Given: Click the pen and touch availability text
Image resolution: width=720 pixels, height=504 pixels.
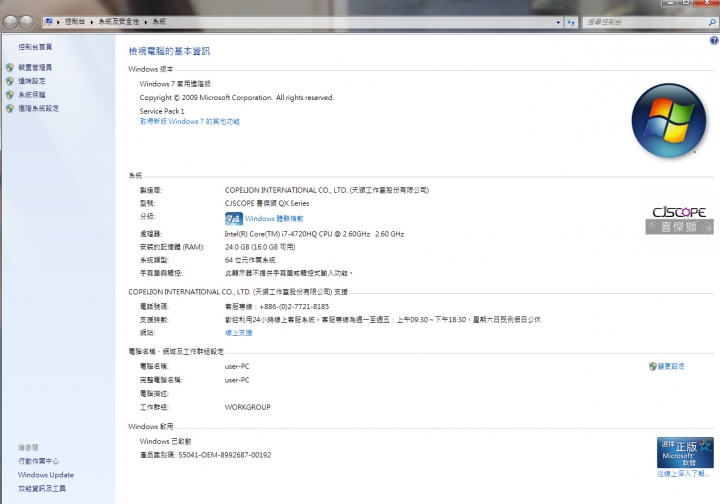Looking at the screenshot, I should (289, 274).
